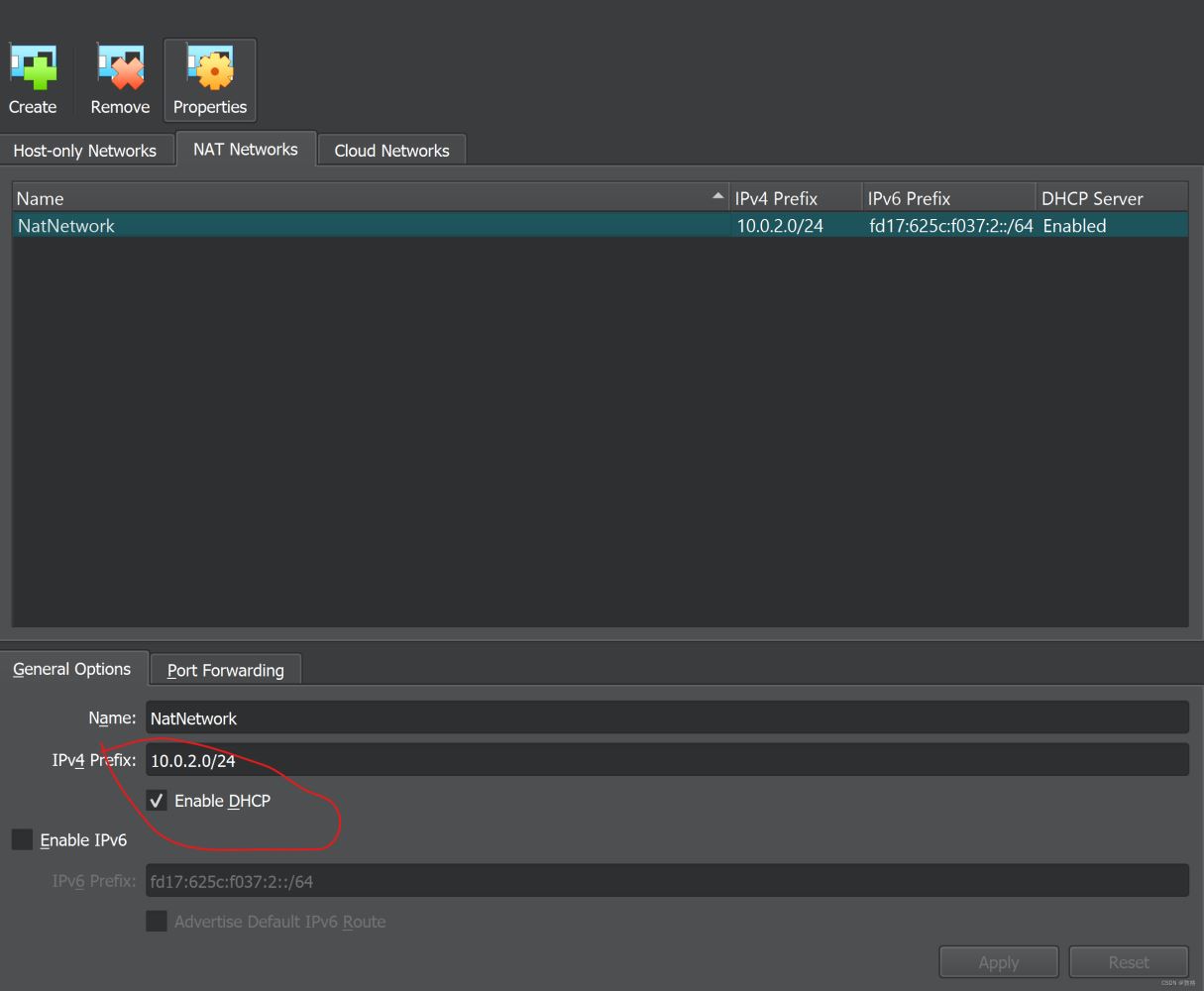1204x991 pixels.
Task: Click the Remove network icon
Action: pos(120,69)
